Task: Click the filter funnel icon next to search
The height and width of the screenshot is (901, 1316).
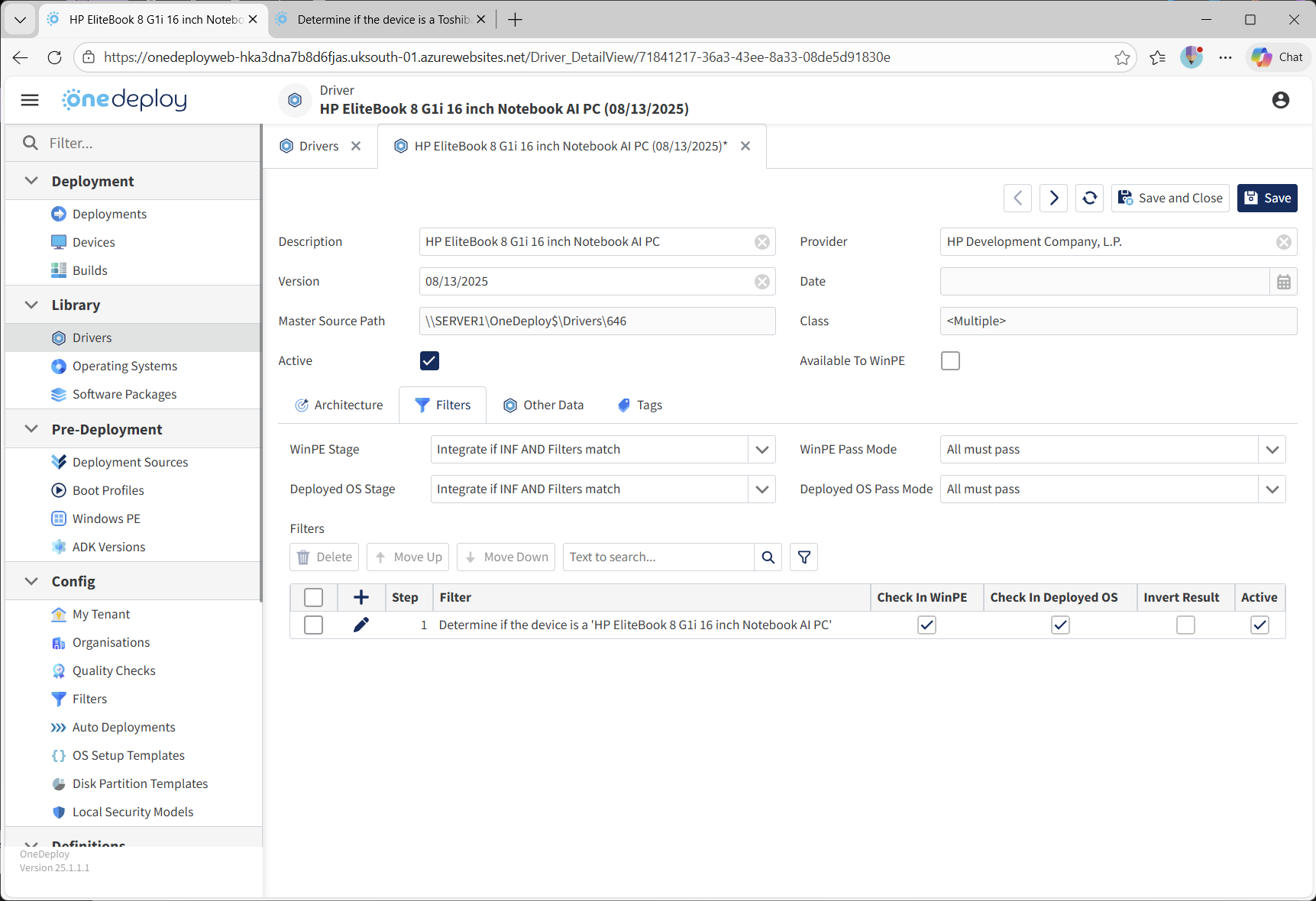Action: (804, 557)
